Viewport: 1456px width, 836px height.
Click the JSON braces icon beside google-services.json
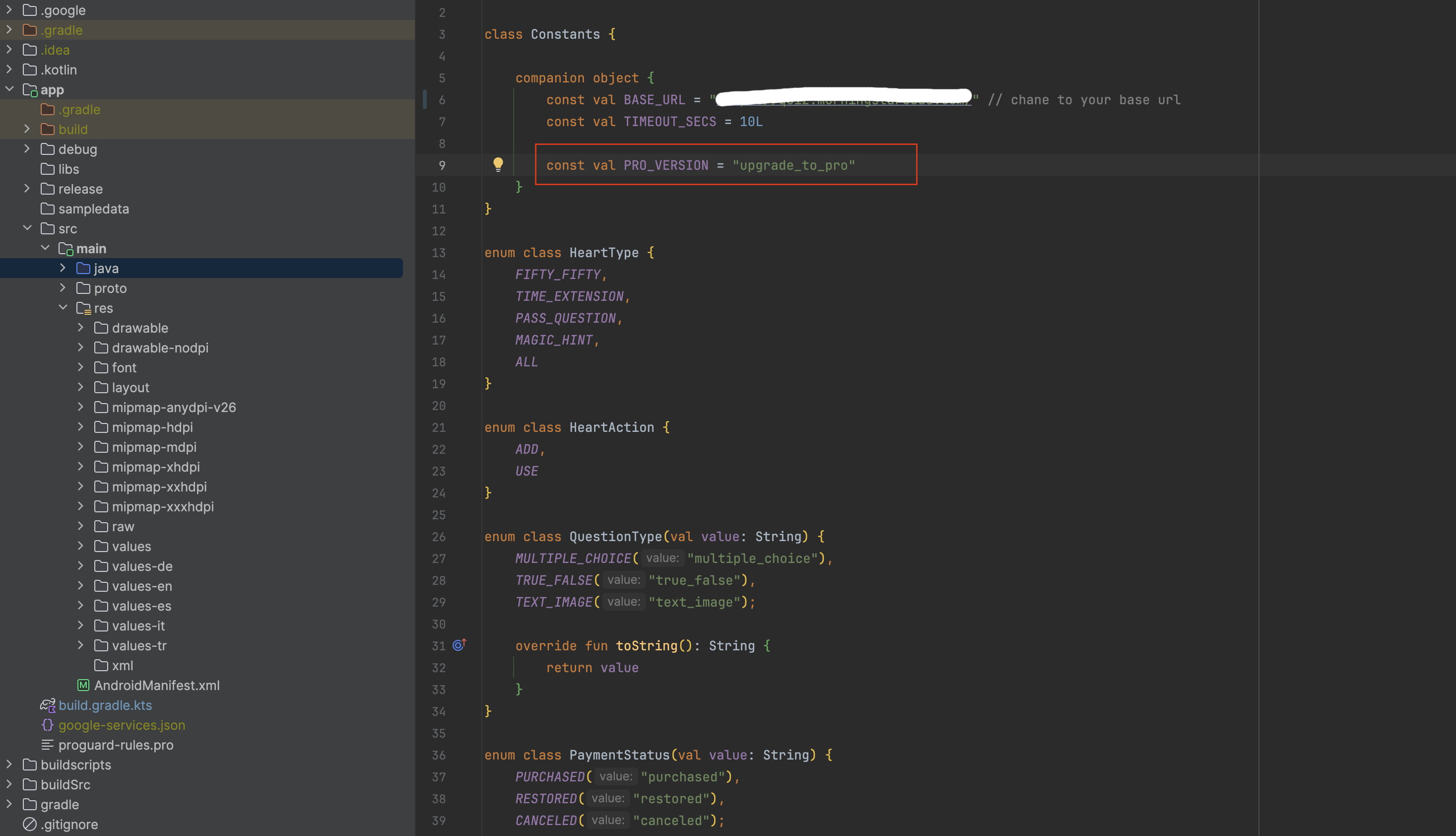(x=48, y=725)
